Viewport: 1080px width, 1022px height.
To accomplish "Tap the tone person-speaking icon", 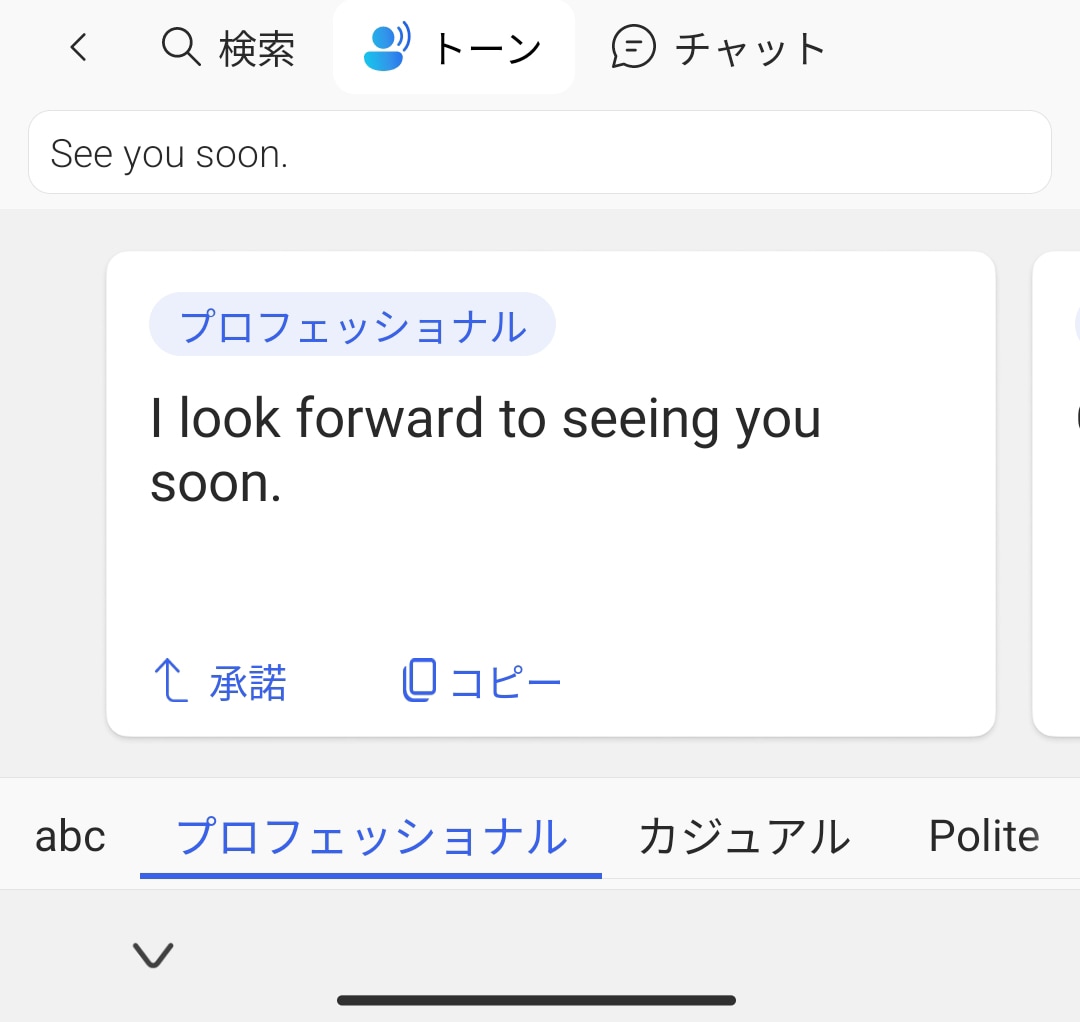I will coord(387,47).
